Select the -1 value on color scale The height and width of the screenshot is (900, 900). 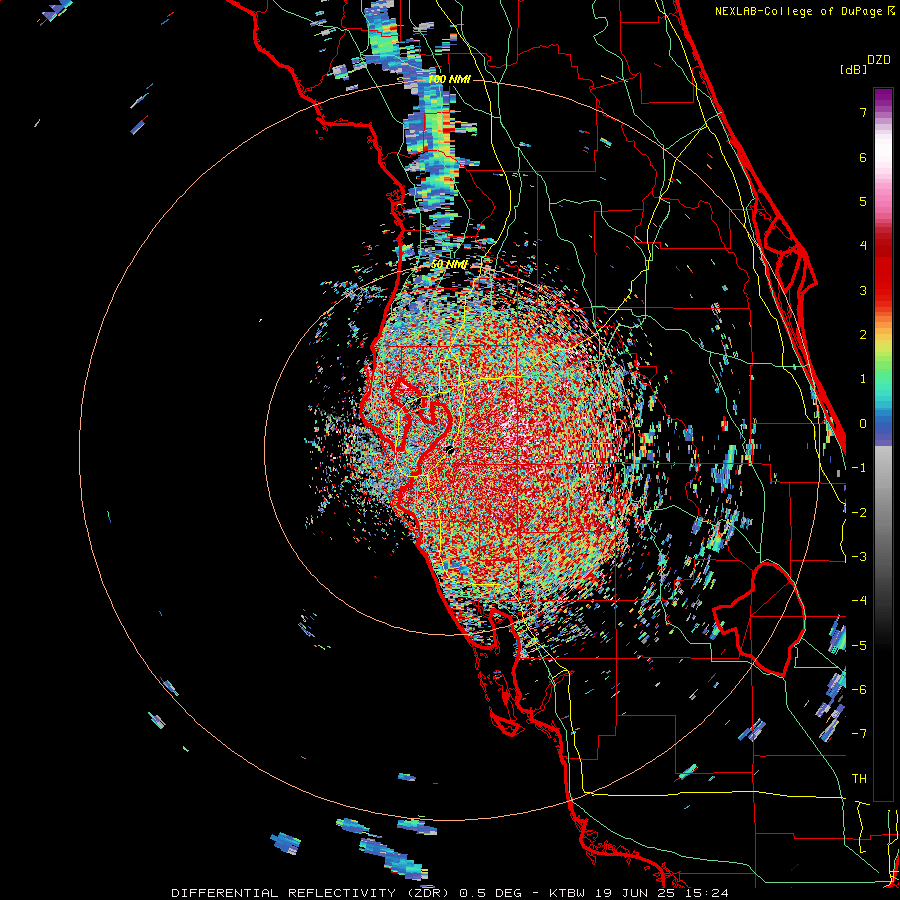859,468
